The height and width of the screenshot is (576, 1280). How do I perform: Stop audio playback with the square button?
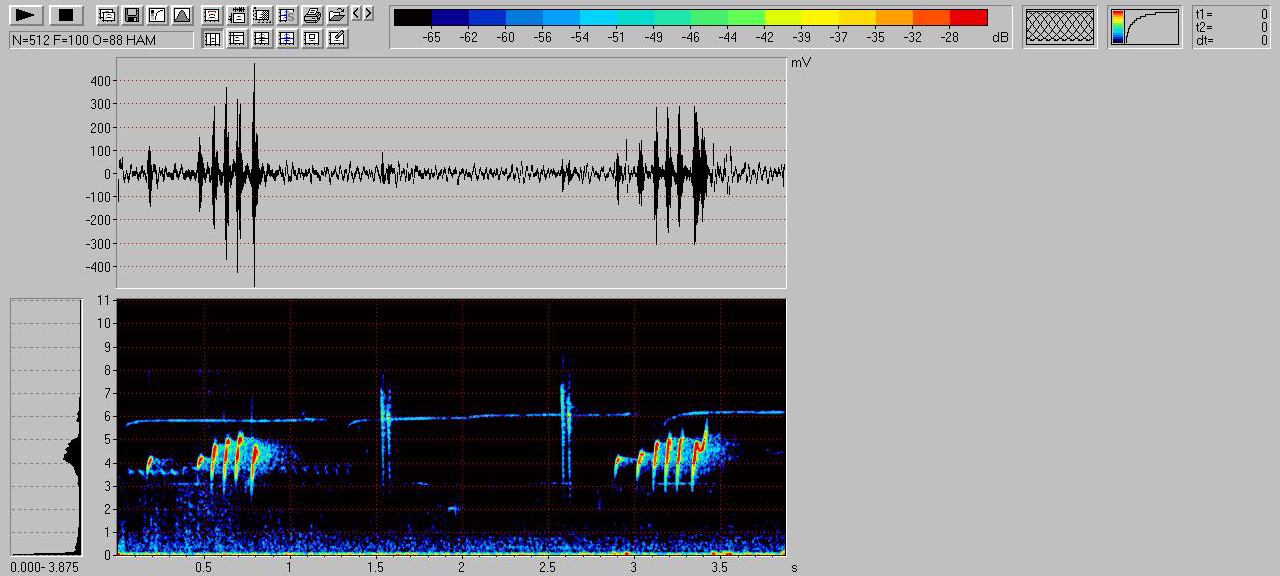(66, 15)
